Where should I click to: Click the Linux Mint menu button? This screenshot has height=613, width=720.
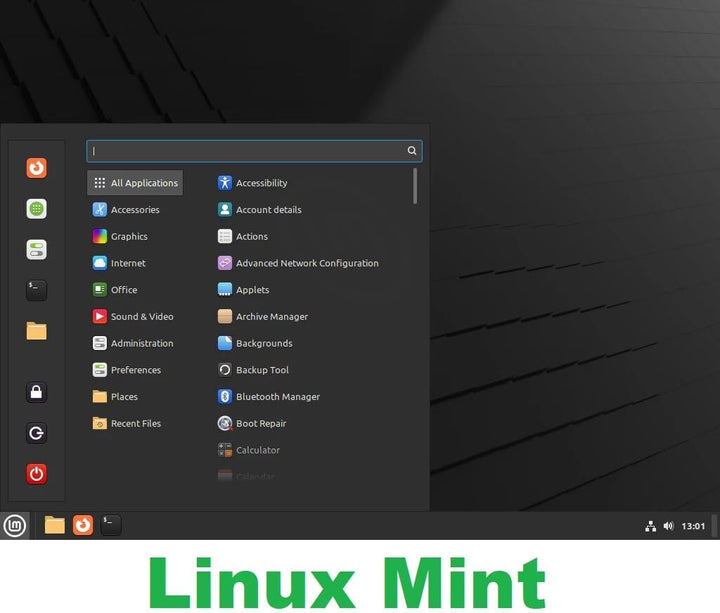15,526
